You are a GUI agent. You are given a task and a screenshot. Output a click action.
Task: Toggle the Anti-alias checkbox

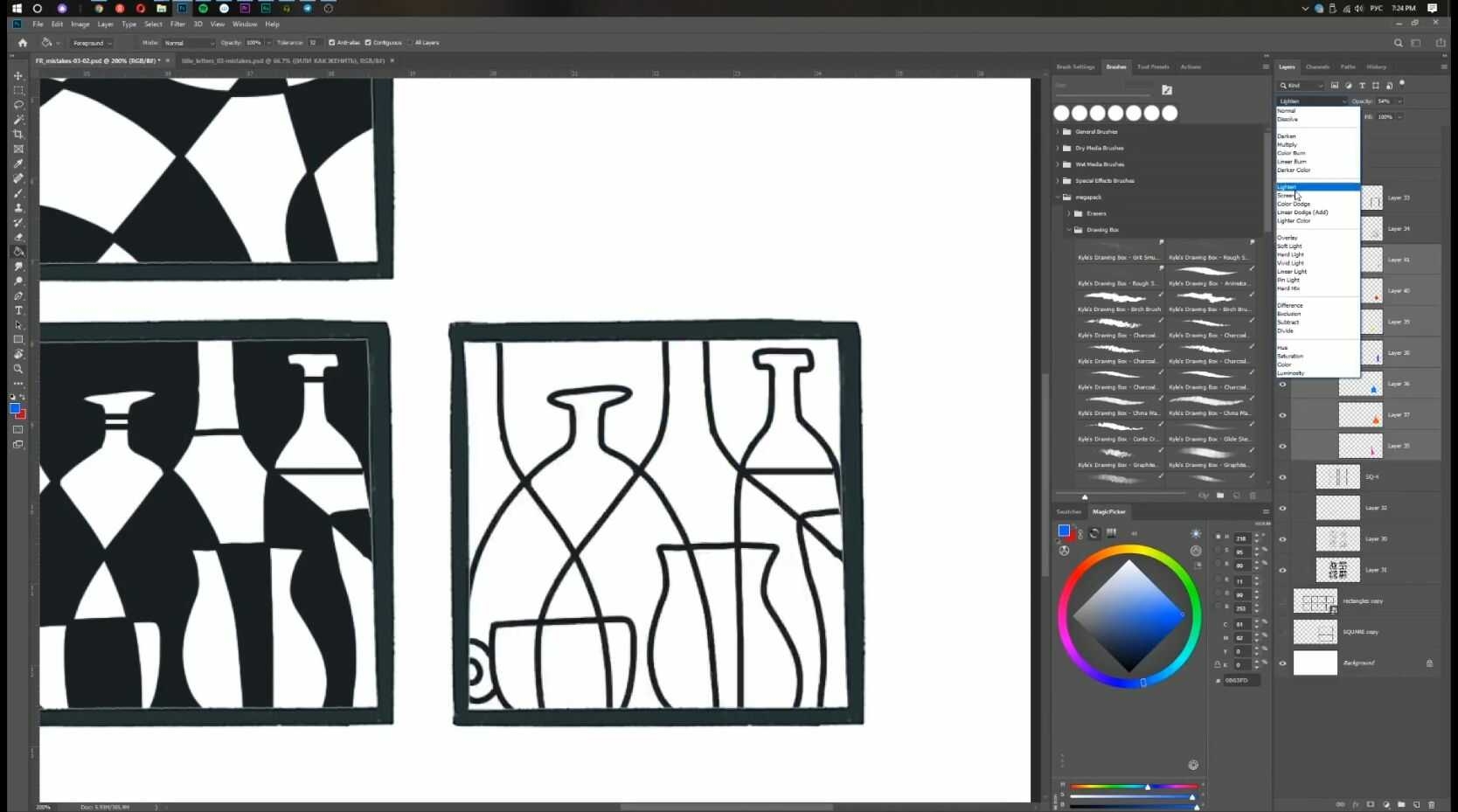click(331, 43)
